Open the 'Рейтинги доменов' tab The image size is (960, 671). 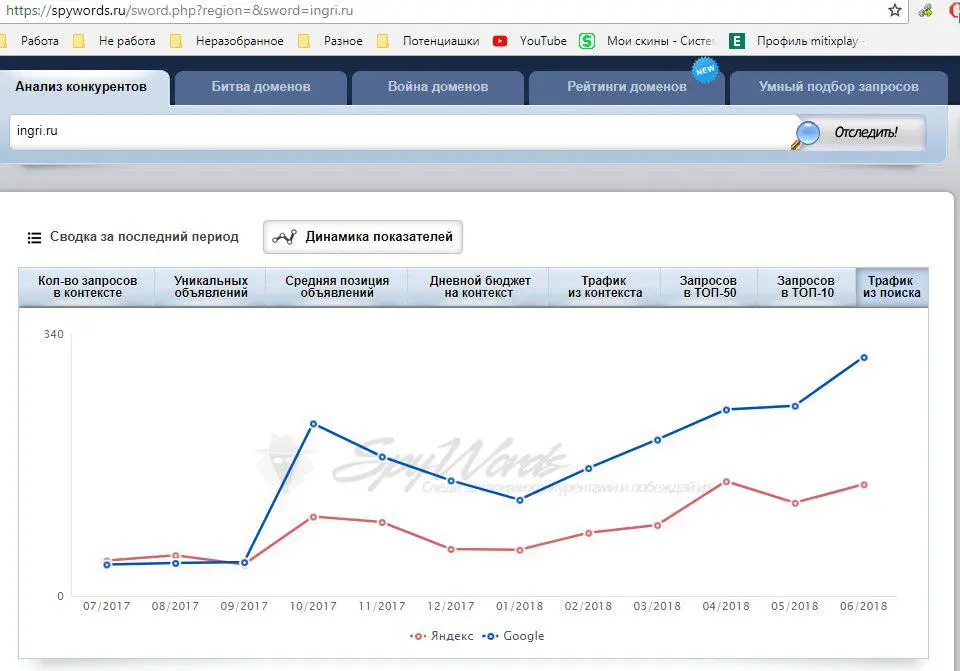coord(627,87)
